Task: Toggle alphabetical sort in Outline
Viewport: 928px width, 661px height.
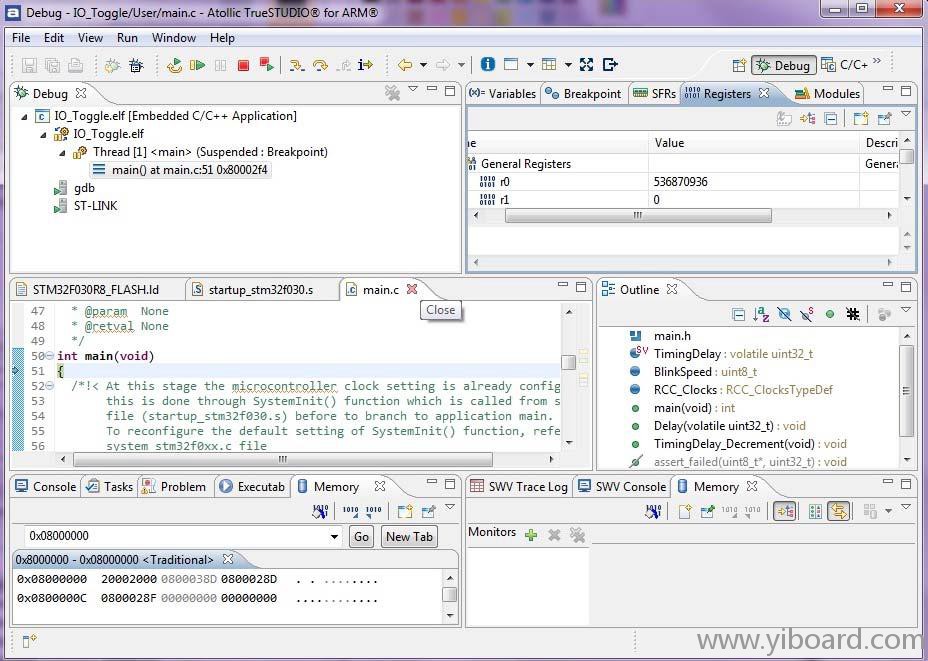Action: click(761, 314)
